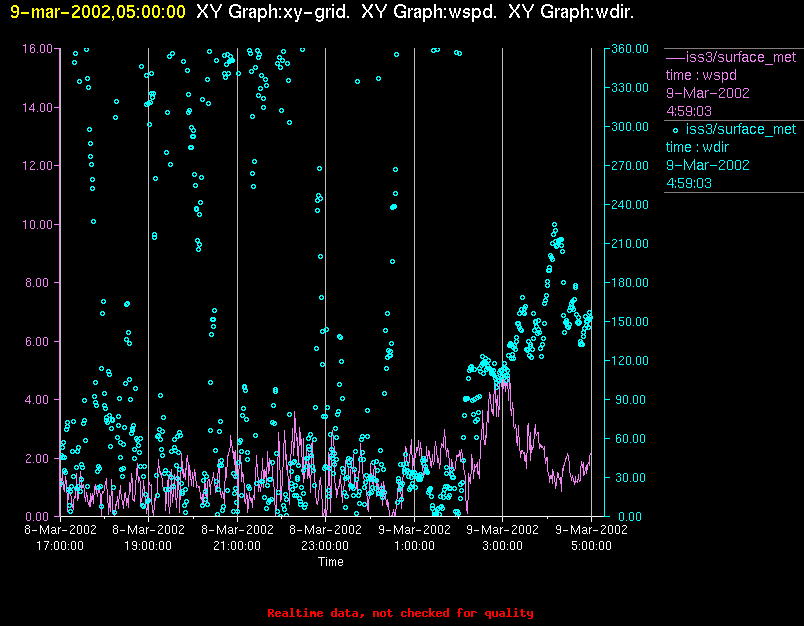The image size is (804, 626).
Task: Select the 'XY Graph:wspd.' title text
Action: pos(429,12)
